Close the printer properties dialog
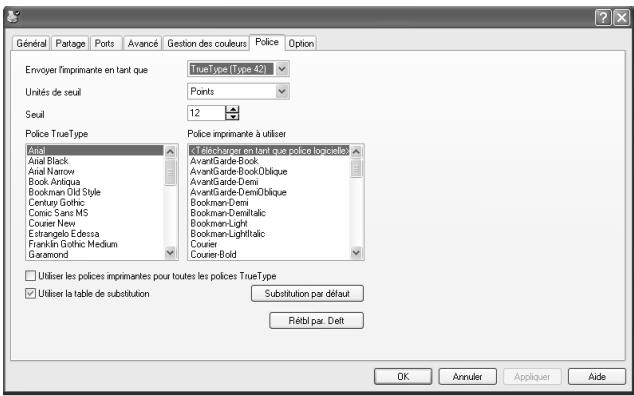634x396 pixels. pyautogui.click(x=621, y=18)
